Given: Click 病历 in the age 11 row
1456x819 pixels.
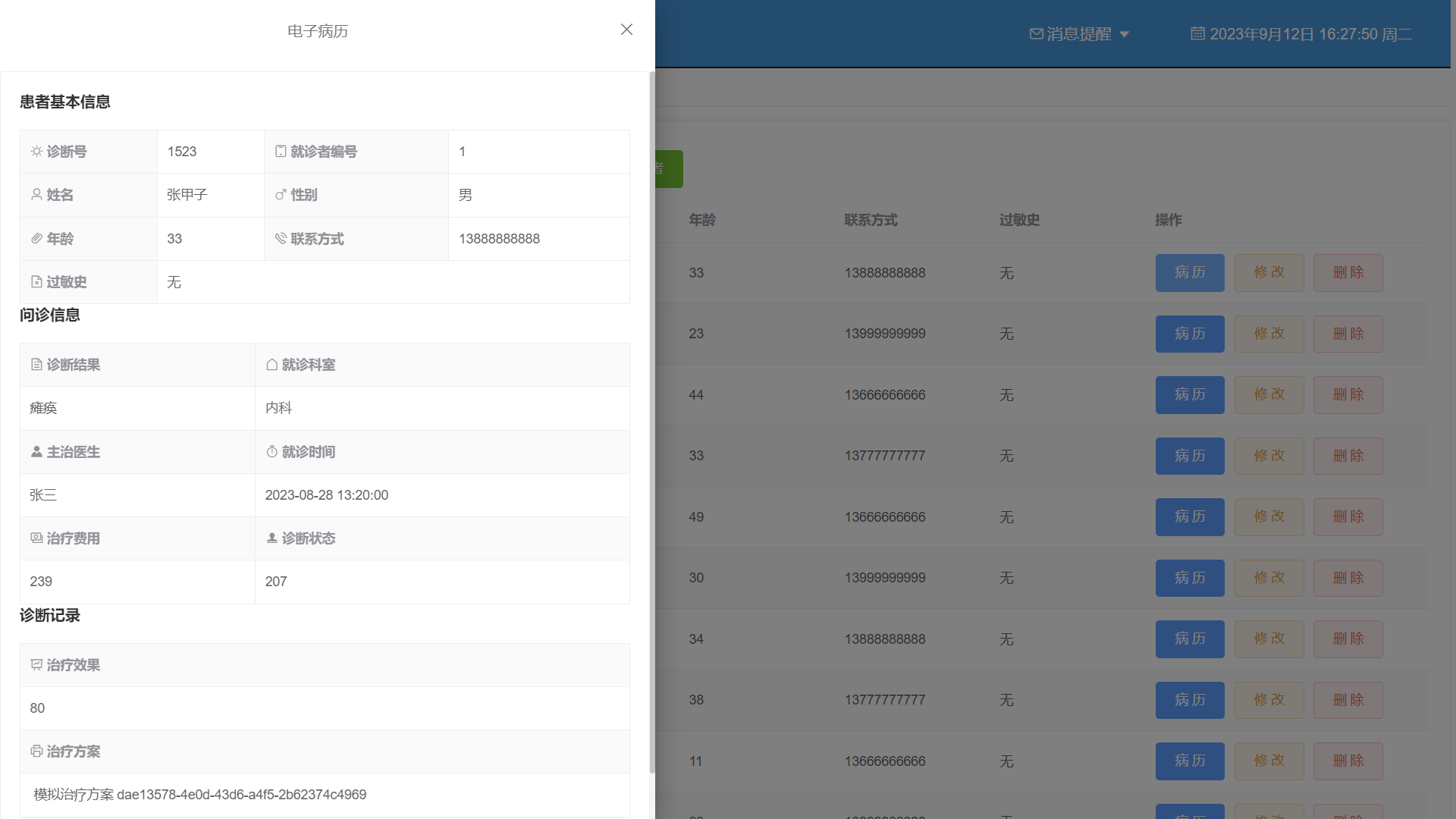Looking at the screenshot, I should click(1190, 761).
